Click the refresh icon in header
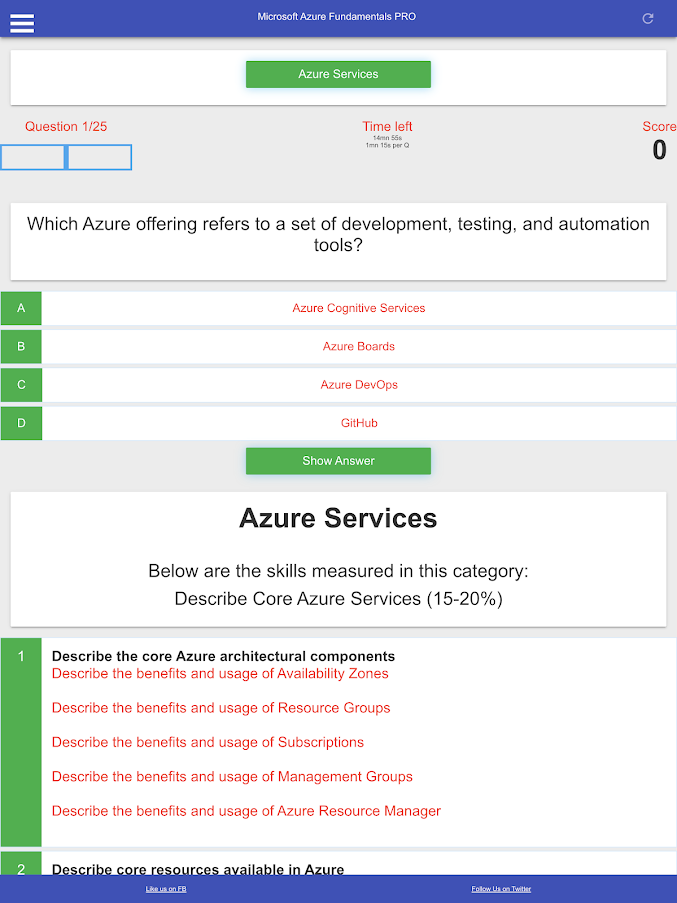The height and width of the screenshot is (903, 677). pos(648,18)
